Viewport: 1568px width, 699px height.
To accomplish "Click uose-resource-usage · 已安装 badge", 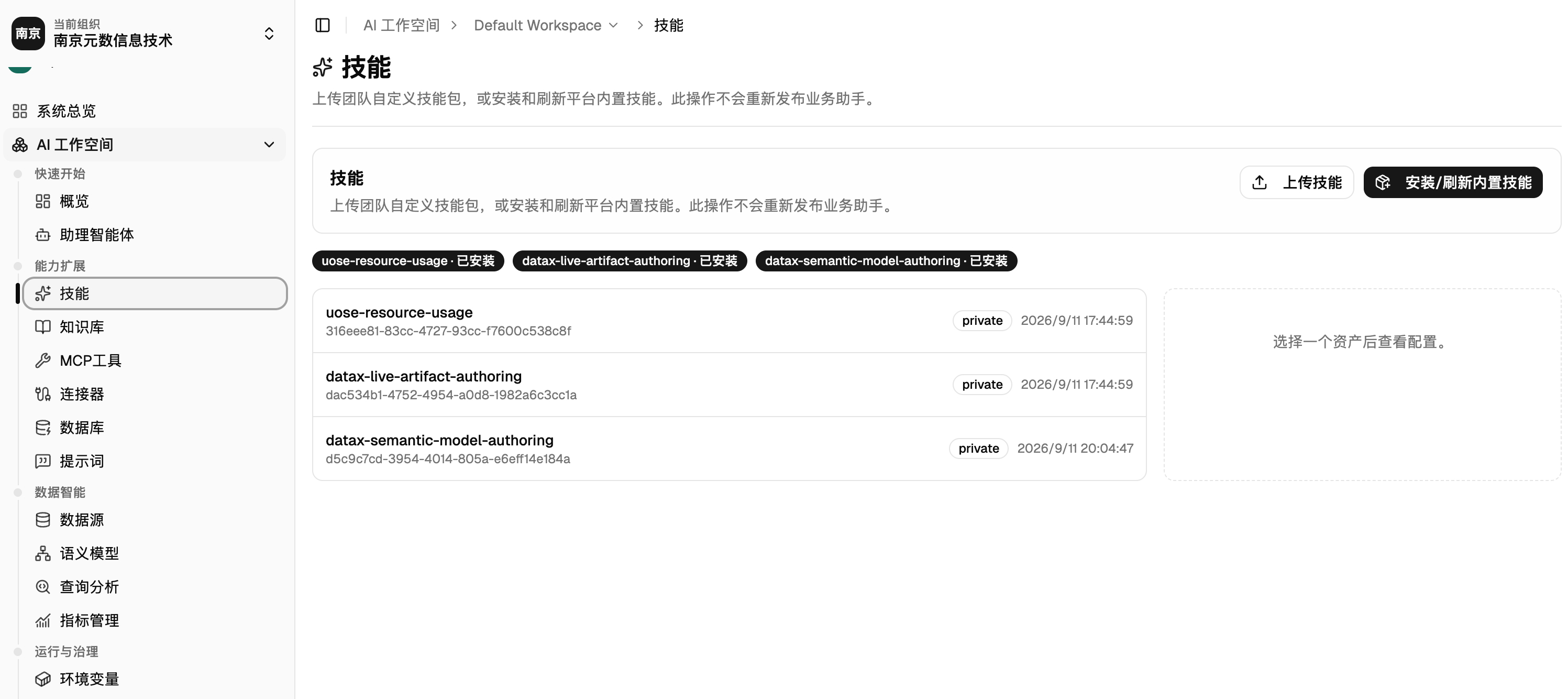I will point(408,260).
